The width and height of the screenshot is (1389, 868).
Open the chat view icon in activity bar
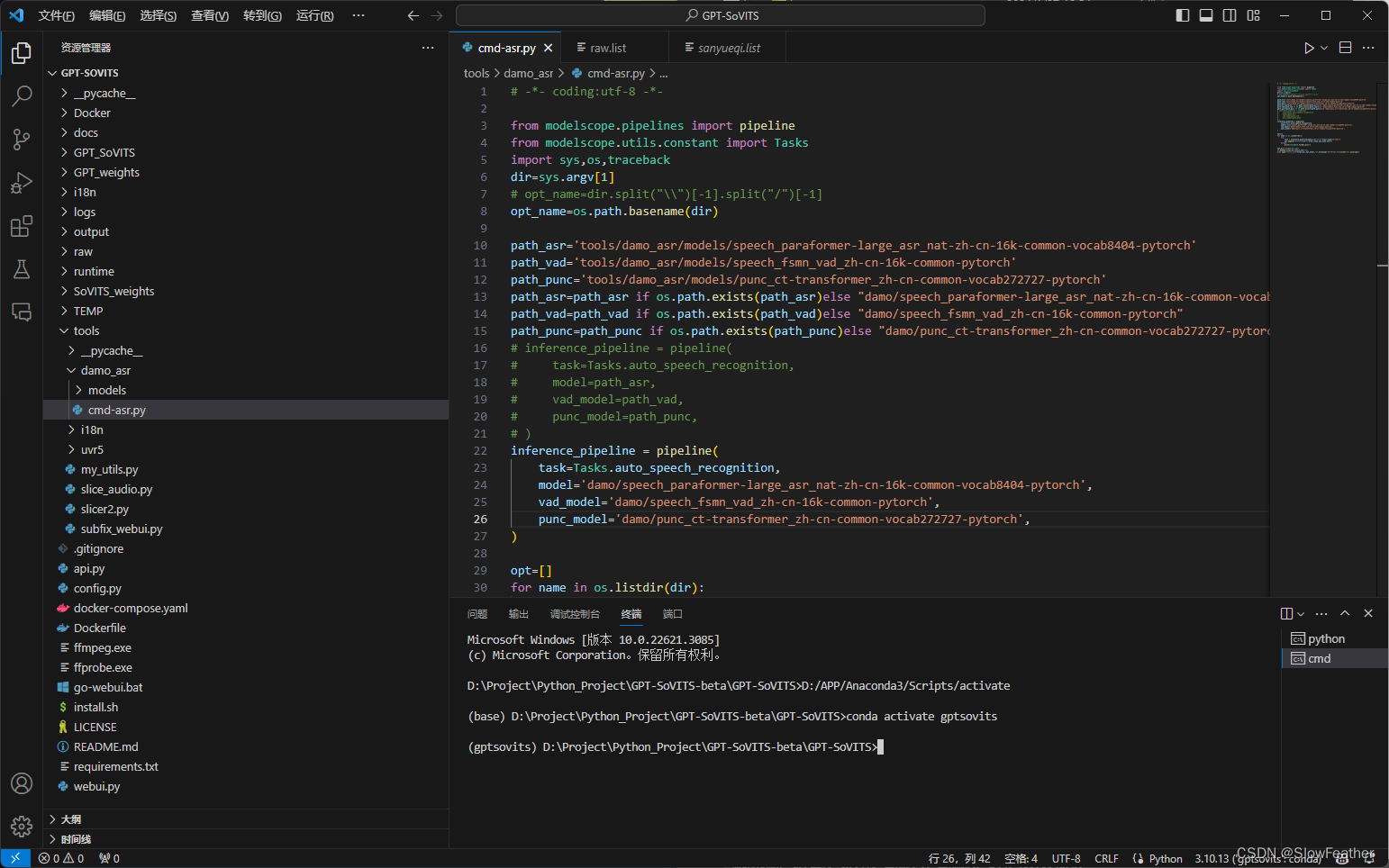[22, 312]
